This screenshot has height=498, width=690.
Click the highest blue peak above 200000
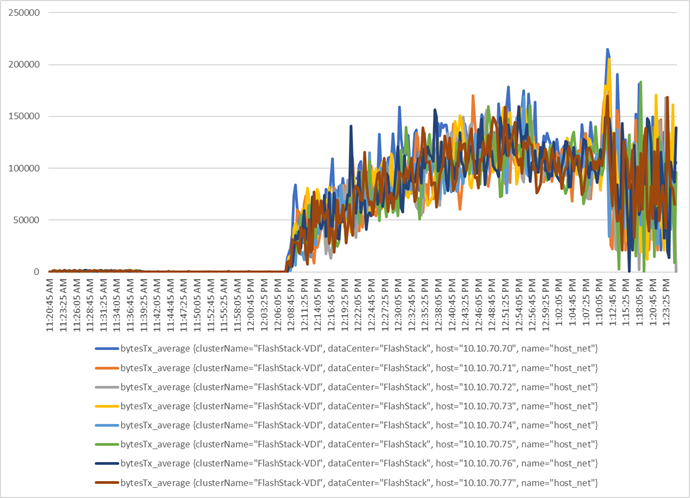607,50
